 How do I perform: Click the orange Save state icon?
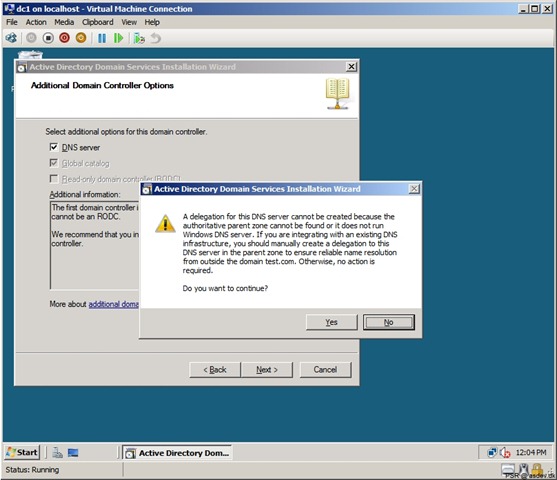(81, 38)
